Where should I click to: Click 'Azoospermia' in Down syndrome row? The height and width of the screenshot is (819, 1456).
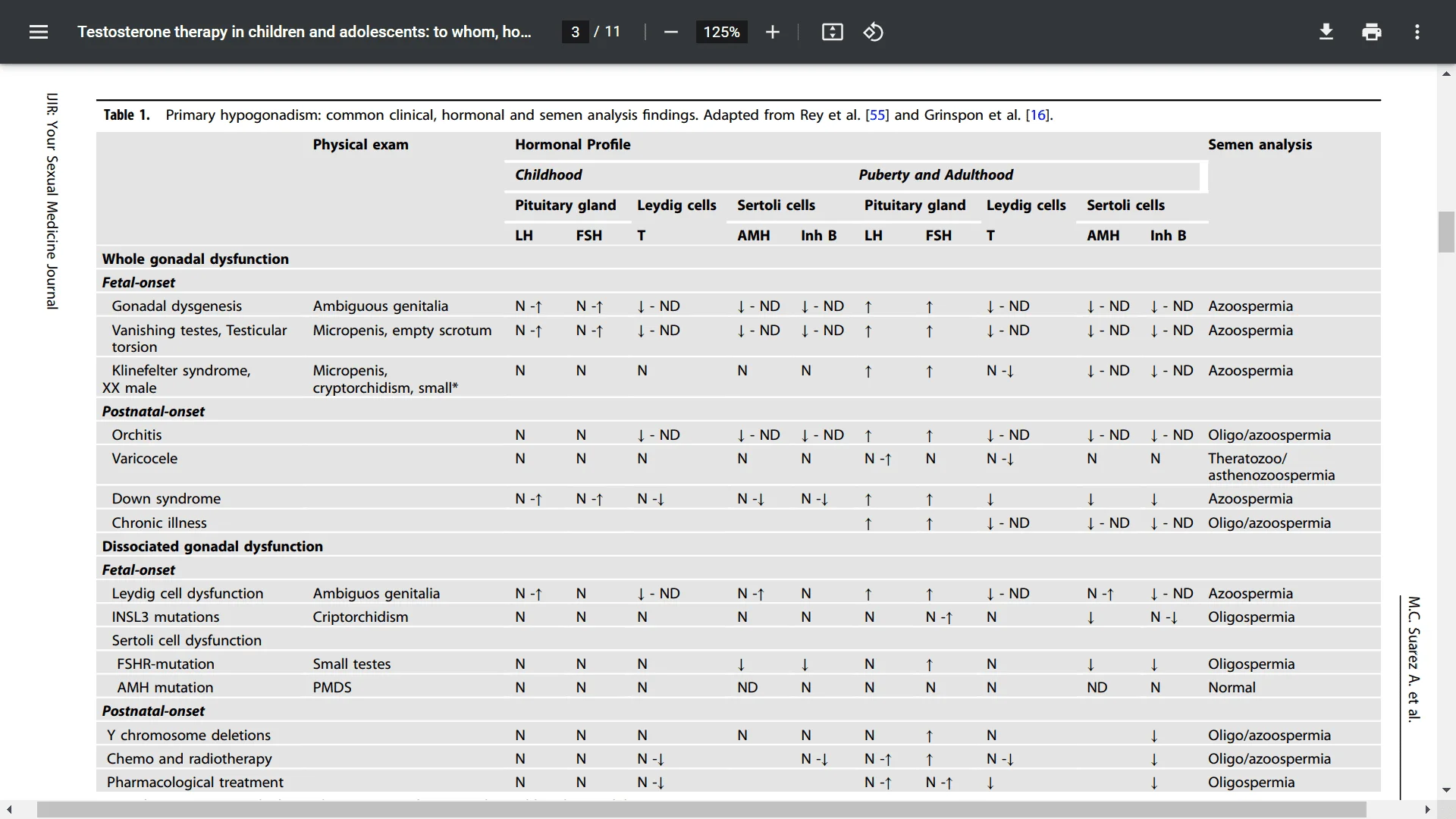1250,498
